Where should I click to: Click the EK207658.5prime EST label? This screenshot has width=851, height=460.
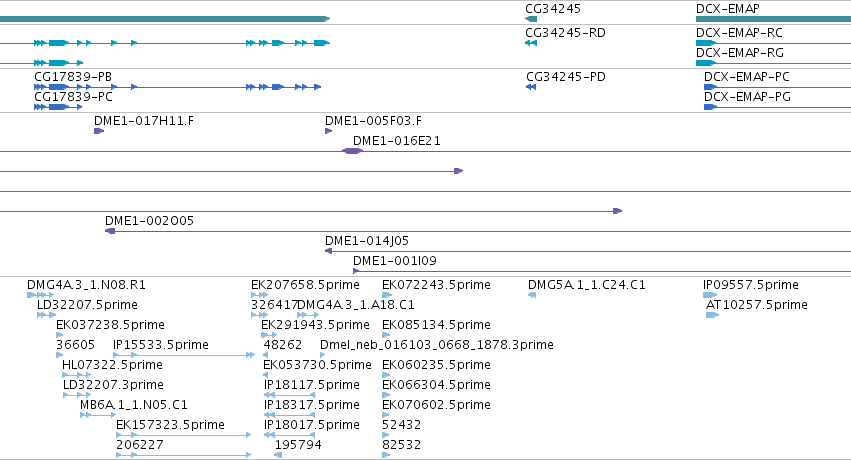[x=305, y=284]
